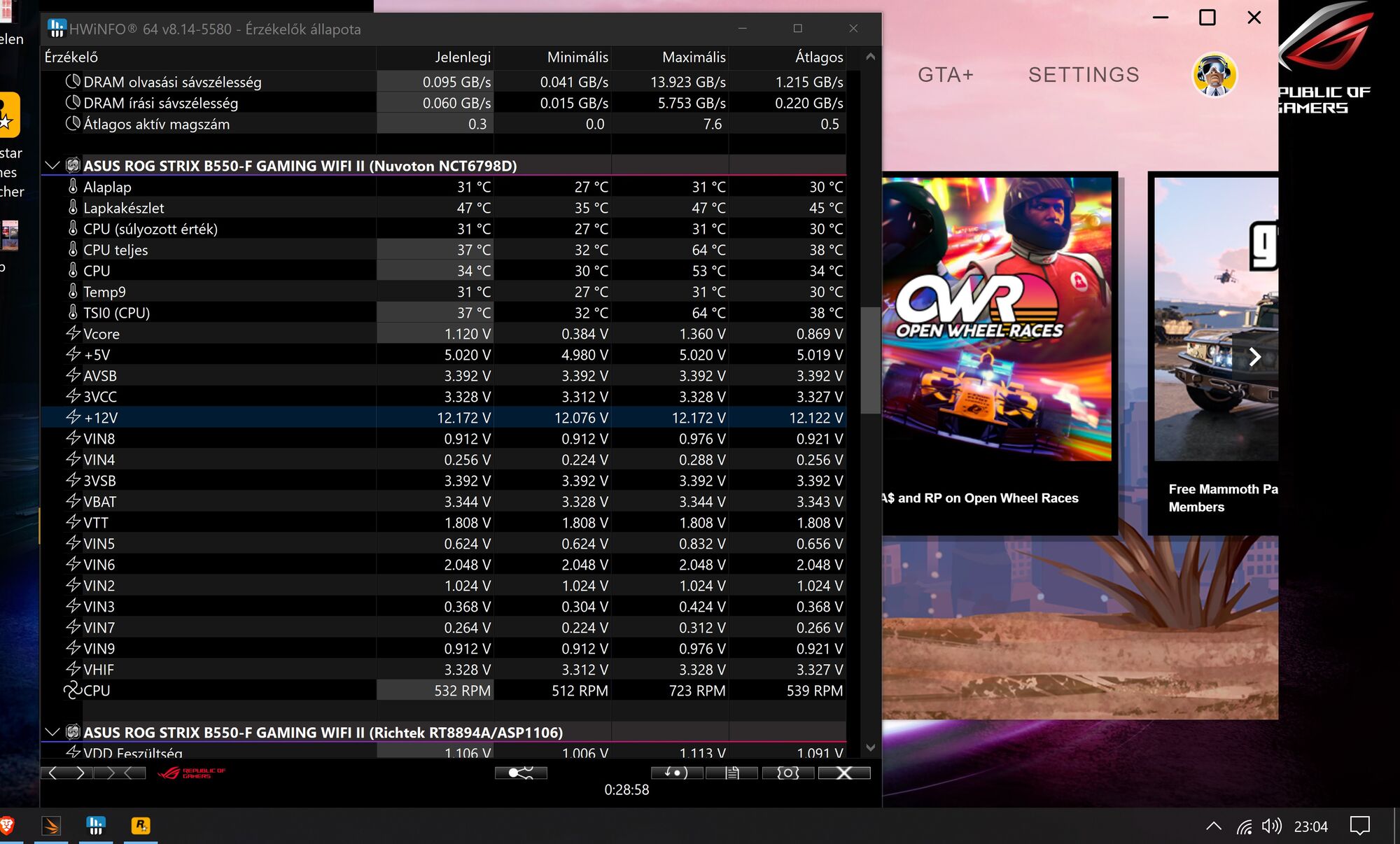Switch to the GTA+ tab
This screenshot has width=1400, height=844.
945,75
